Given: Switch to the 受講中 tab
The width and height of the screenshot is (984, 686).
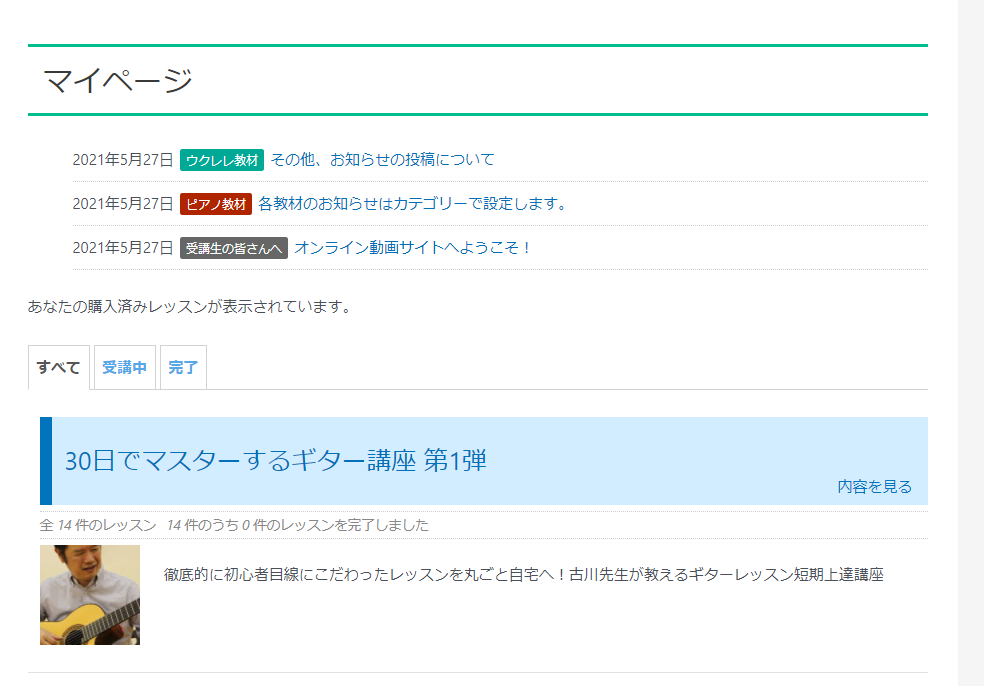Looking at the screenshot, I should click(124, 367).
